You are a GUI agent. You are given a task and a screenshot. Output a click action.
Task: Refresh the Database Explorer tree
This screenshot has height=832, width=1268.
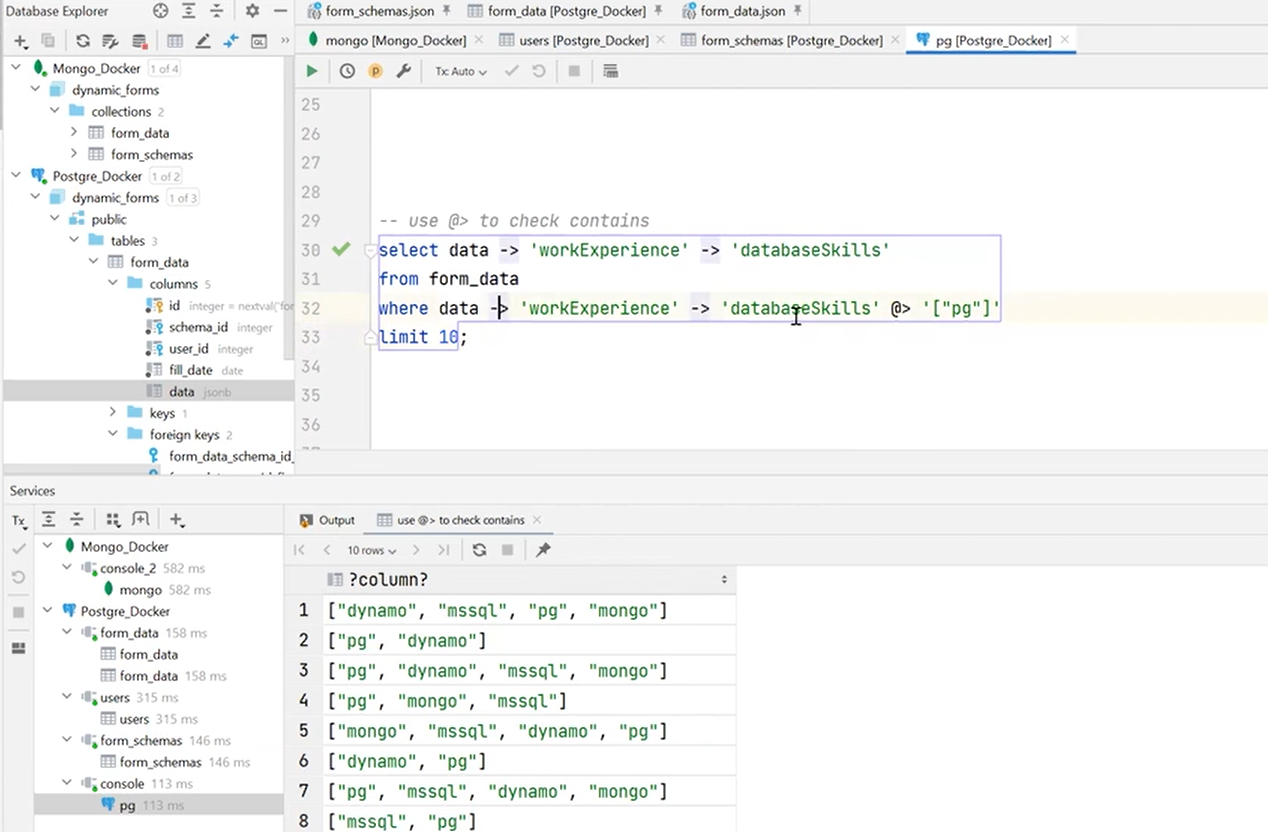click(83, 42)
